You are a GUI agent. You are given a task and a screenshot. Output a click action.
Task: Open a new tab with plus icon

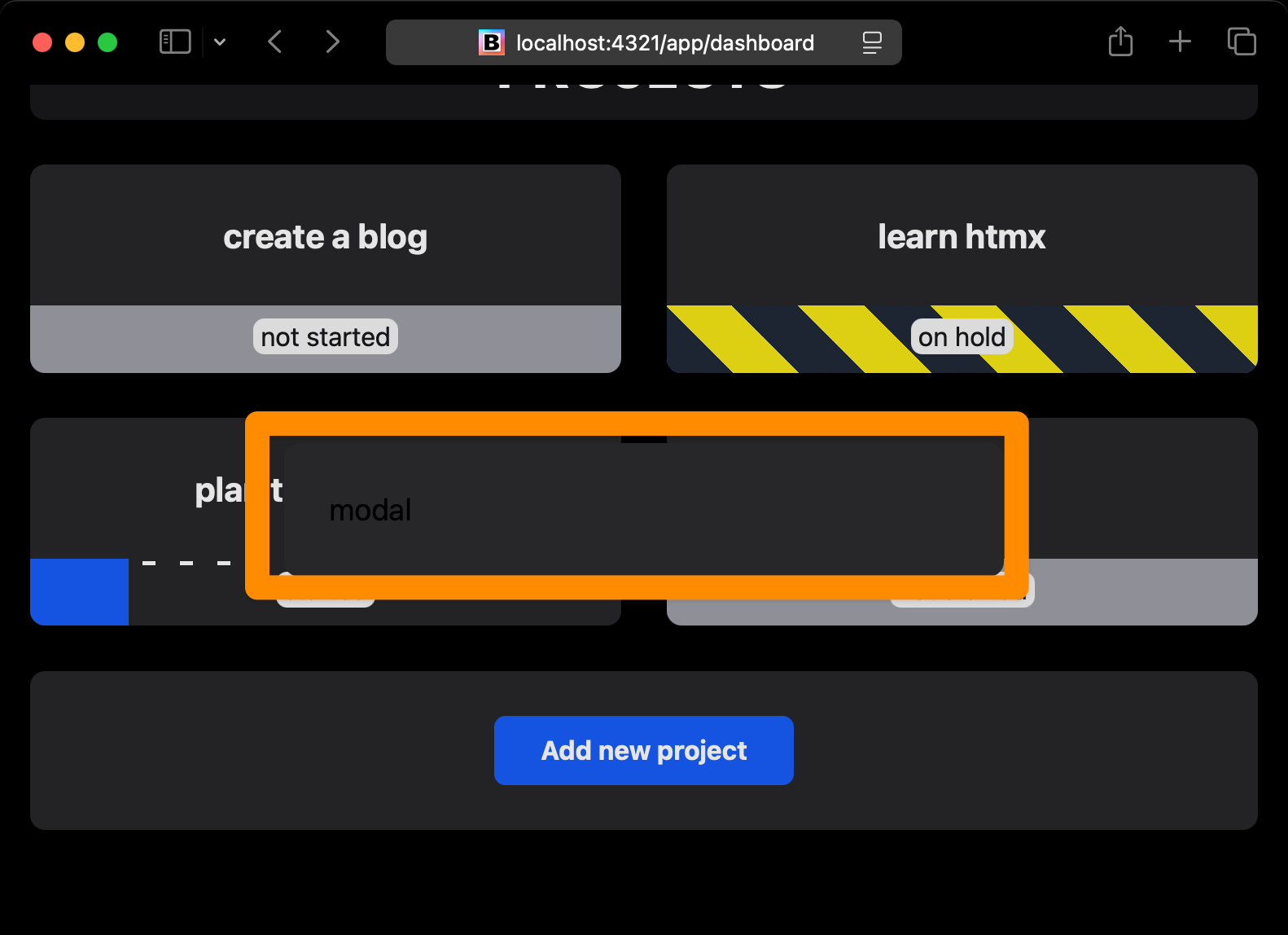click(x=1180, y=42)
